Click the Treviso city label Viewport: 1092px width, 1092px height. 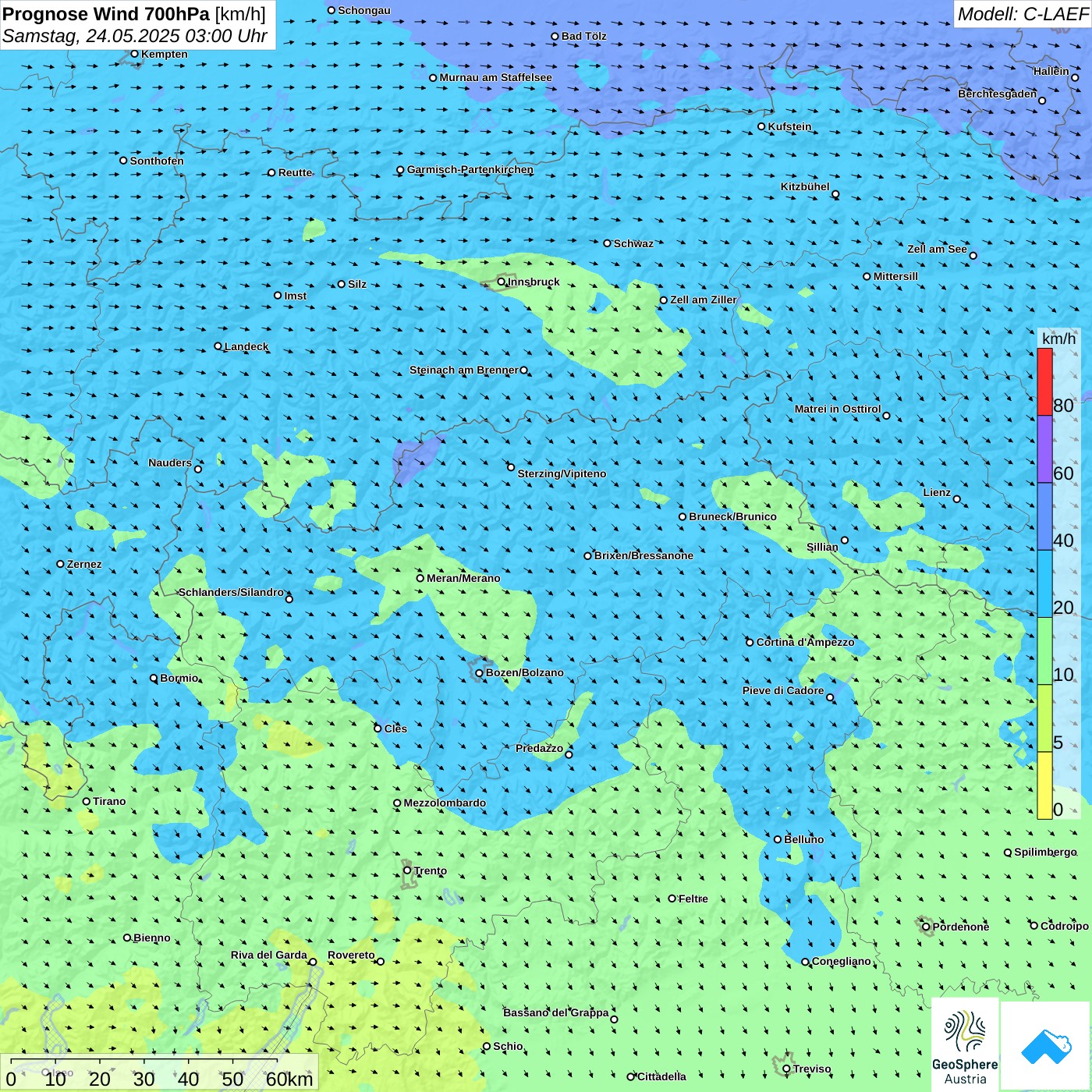[x=812, y=1069]
